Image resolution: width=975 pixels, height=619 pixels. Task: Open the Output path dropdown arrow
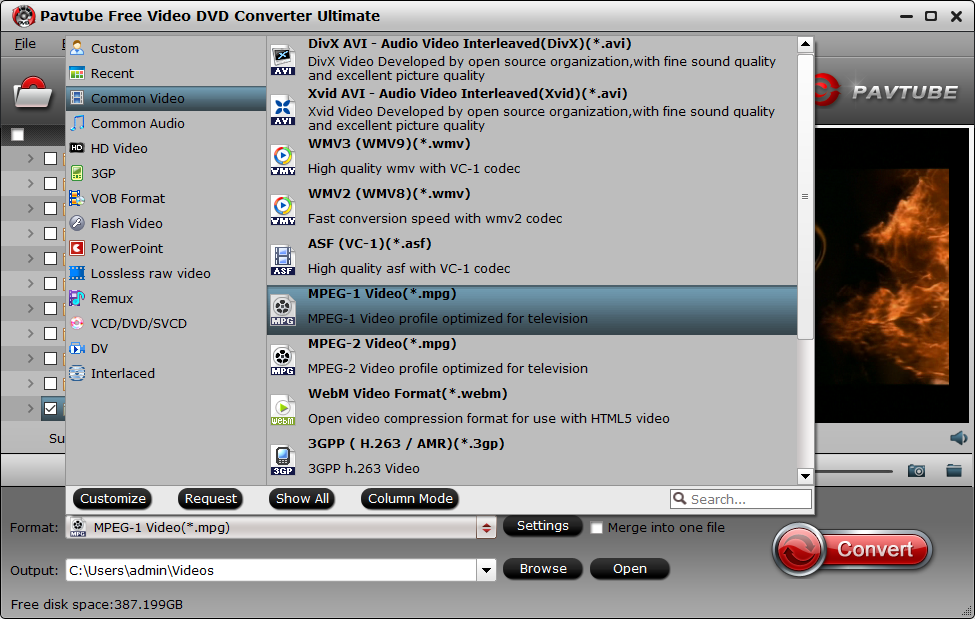(486, 570)
